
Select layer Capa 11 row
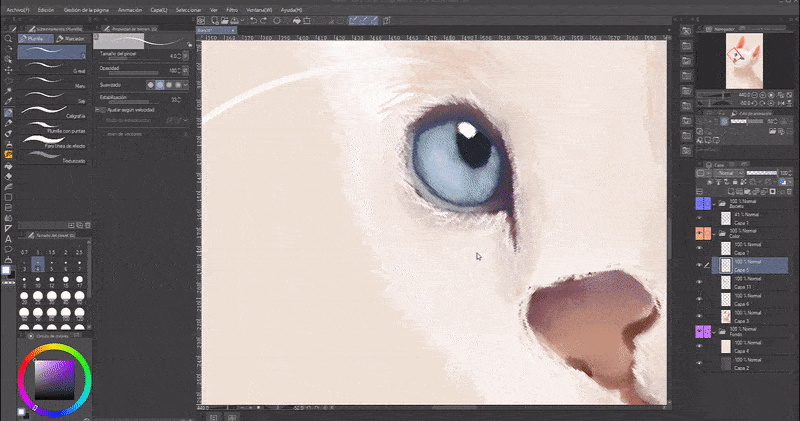[x=750, y=282]
